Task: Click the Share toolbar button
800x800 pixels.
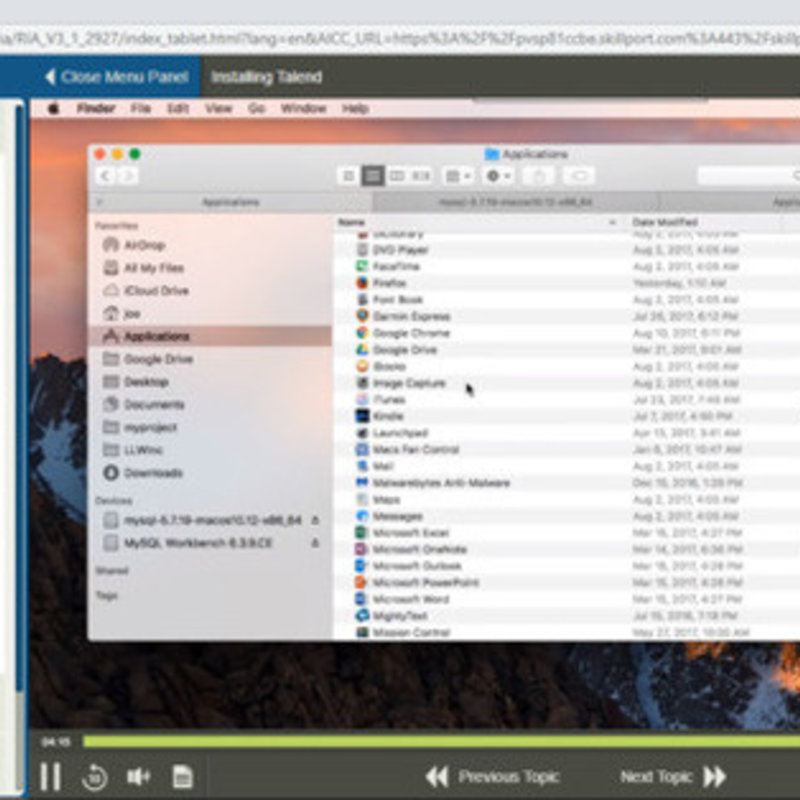Action: coord(539,176)
